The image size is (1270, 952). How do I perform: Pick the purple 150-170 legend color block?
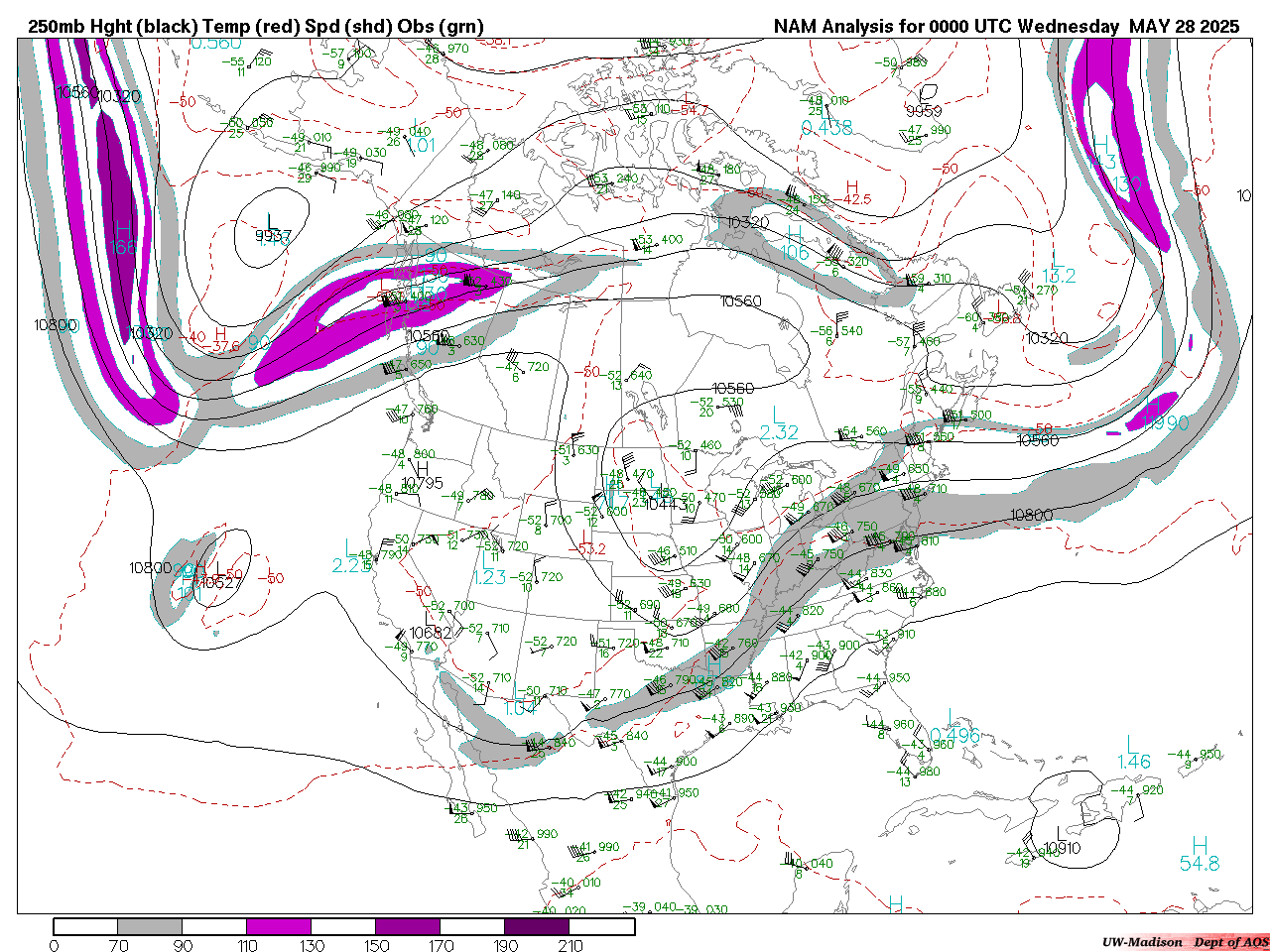(408, 926)
